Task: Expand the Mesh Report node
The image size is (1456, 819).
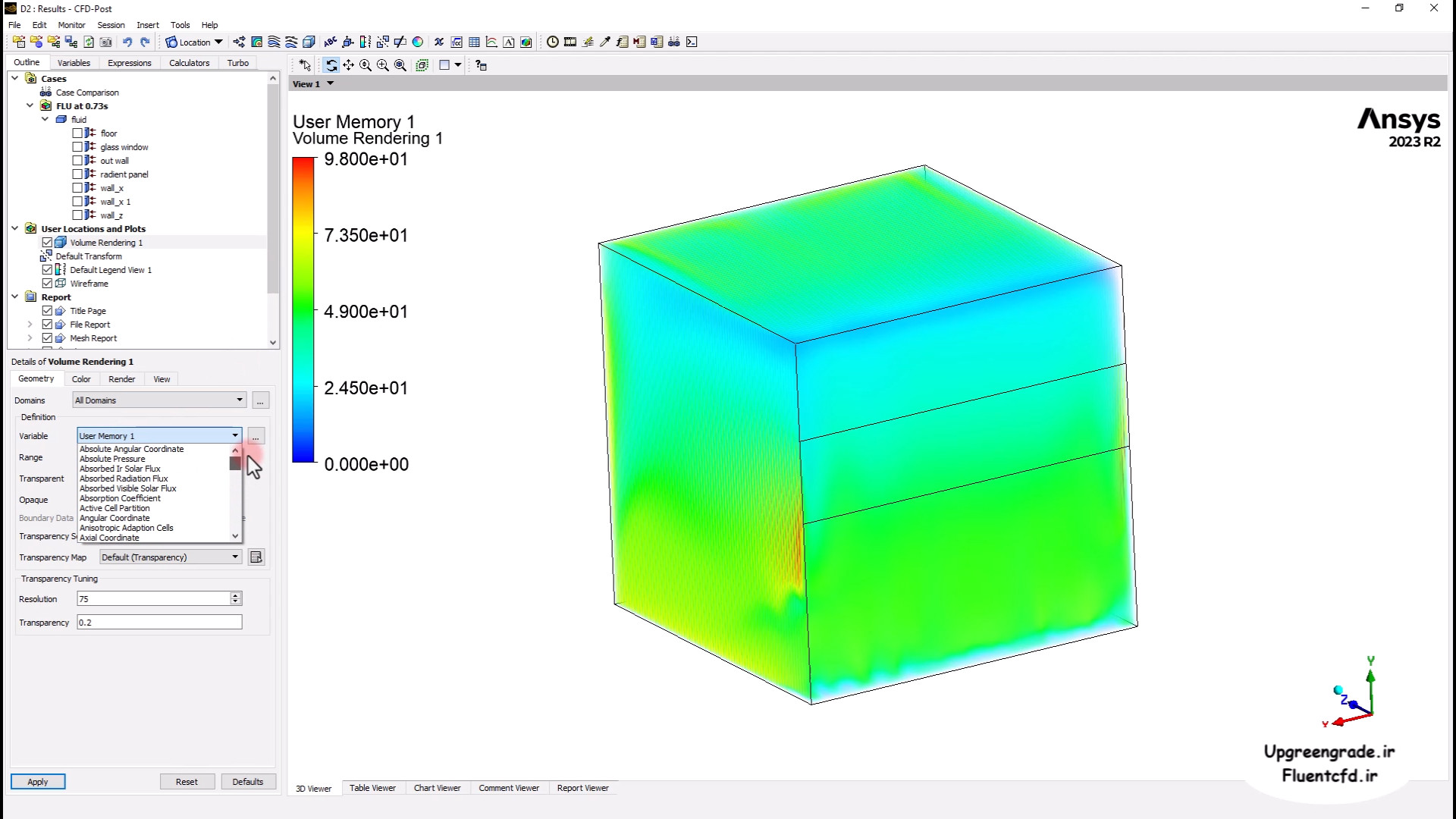Action: click(x=30, y=337)
